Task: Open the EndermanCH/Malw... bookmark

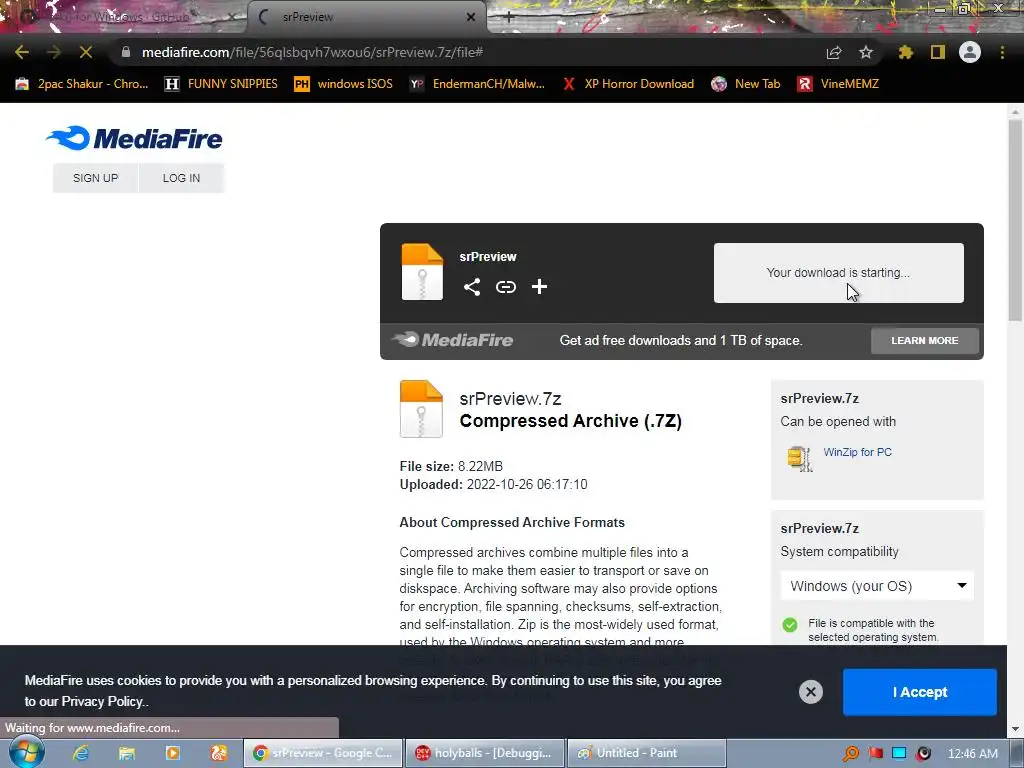Action: tap(477, 84)
